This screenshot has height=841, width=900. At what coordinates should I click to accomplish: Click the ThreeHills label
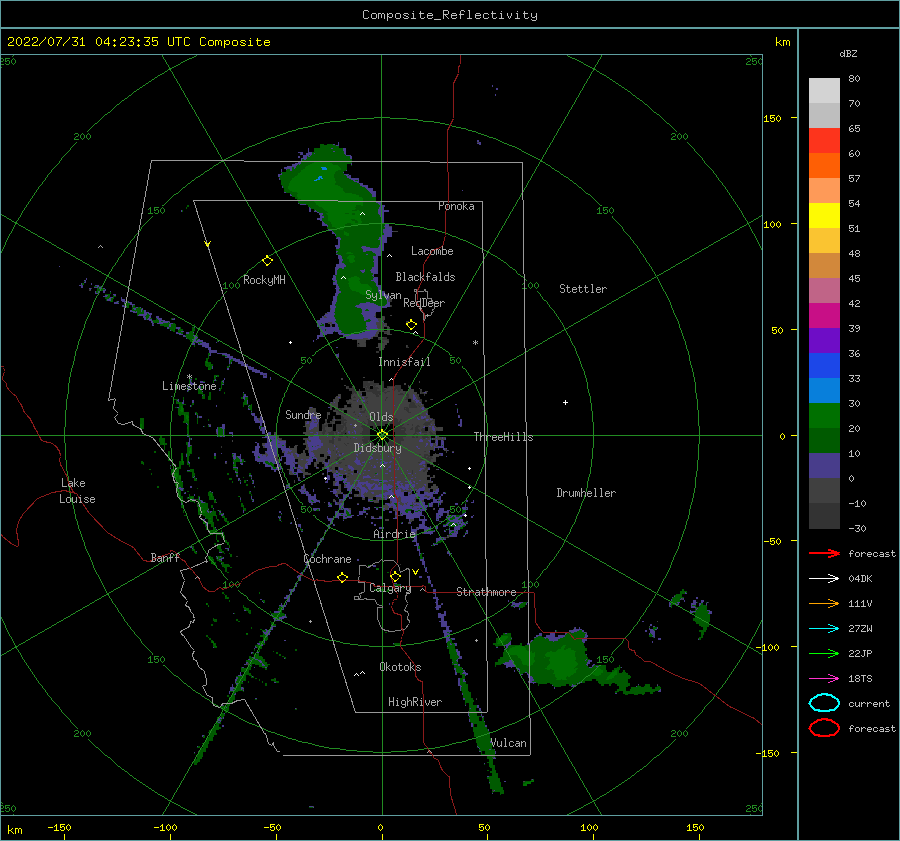point(503,437)
